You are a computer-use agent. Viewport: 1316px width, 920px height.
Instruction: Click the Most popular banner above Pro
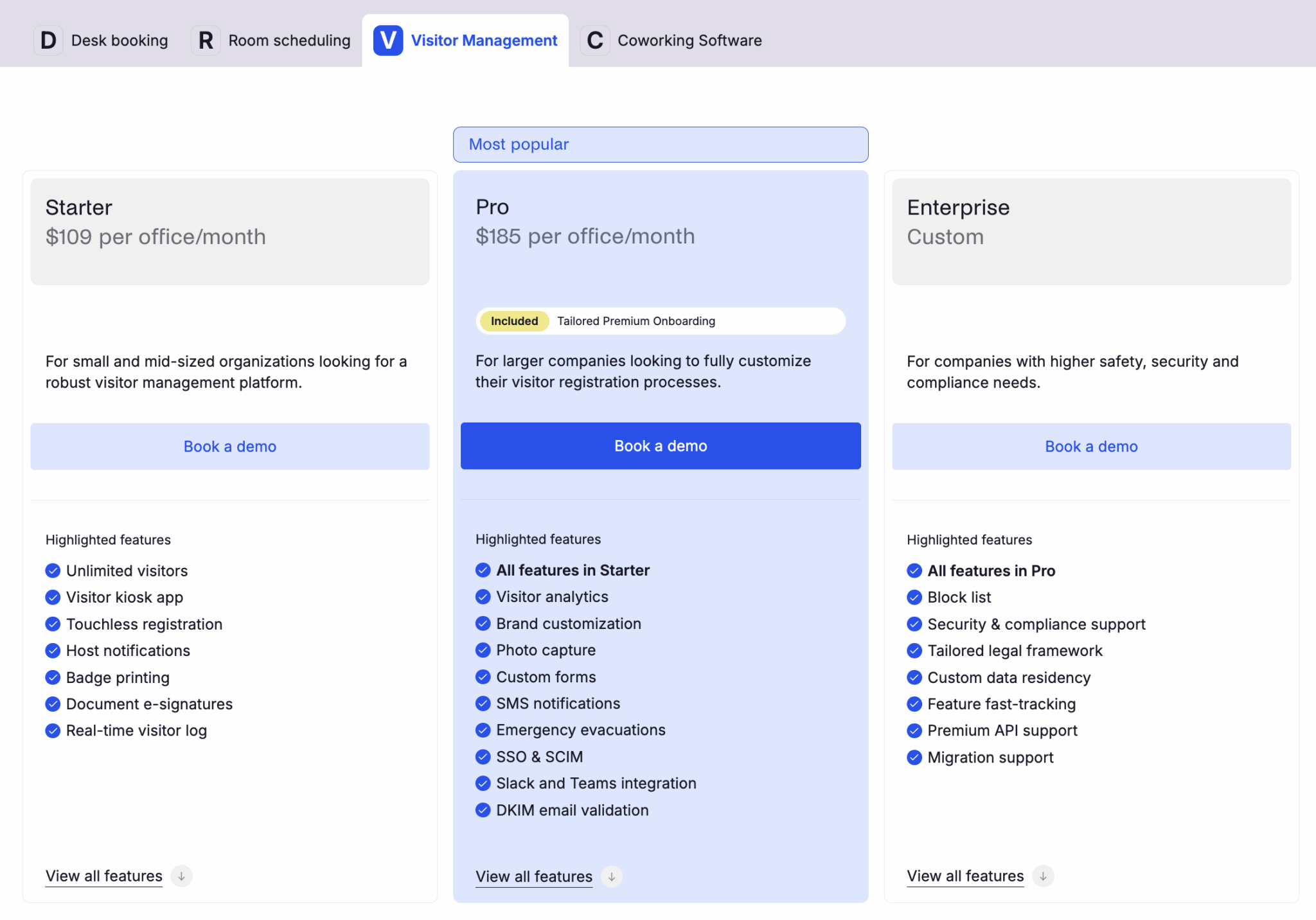[661, 144]
